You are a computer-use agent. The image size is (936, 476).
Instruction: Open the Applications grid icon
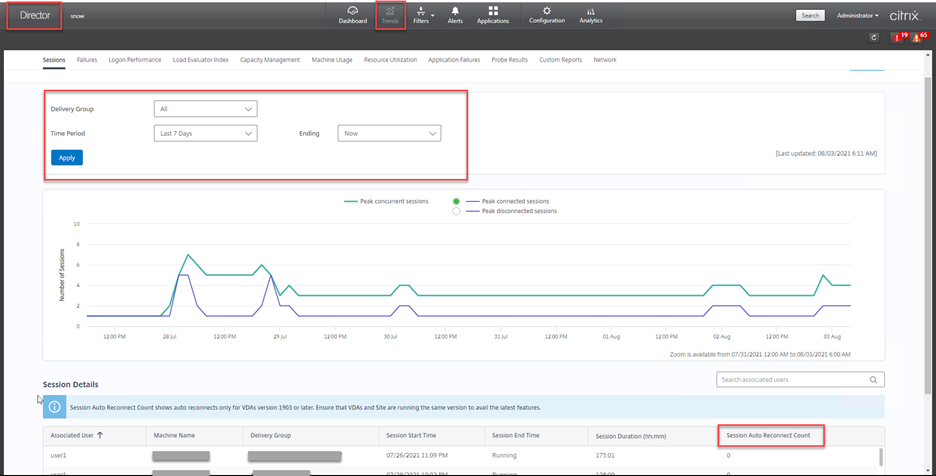coord(493,14)
